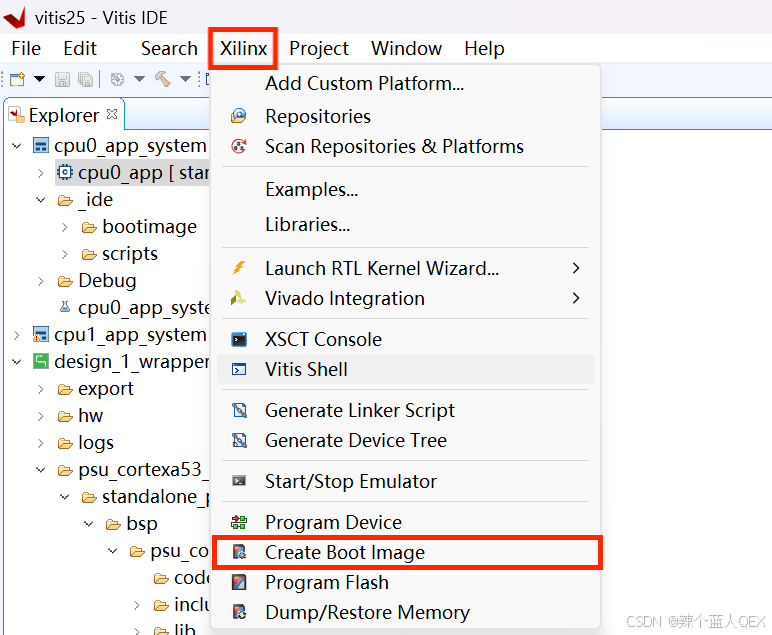Open the Xilinx menu

pyautogui.click(x=243, y=48)
